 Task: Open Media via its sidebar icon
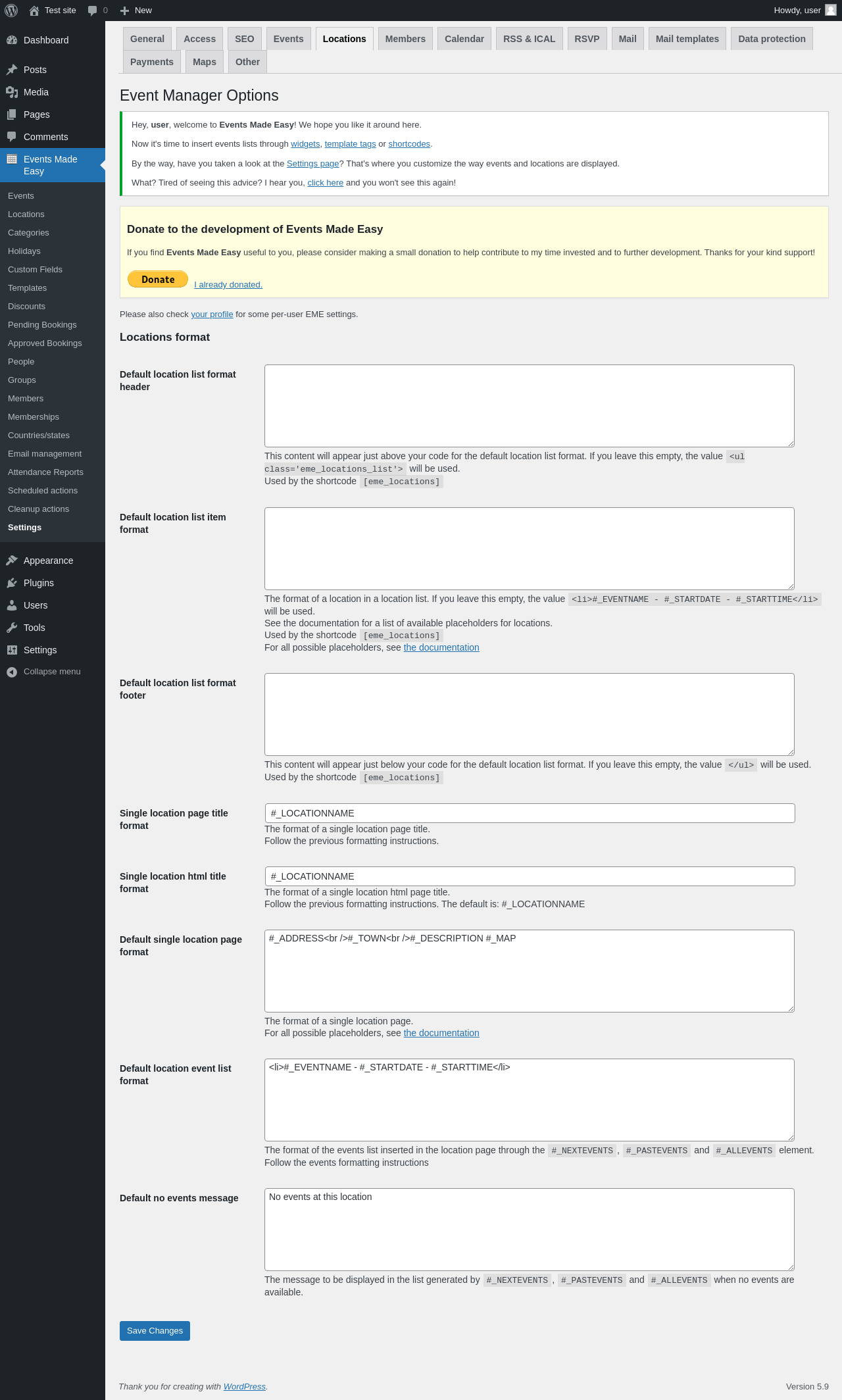coord(12,92)
